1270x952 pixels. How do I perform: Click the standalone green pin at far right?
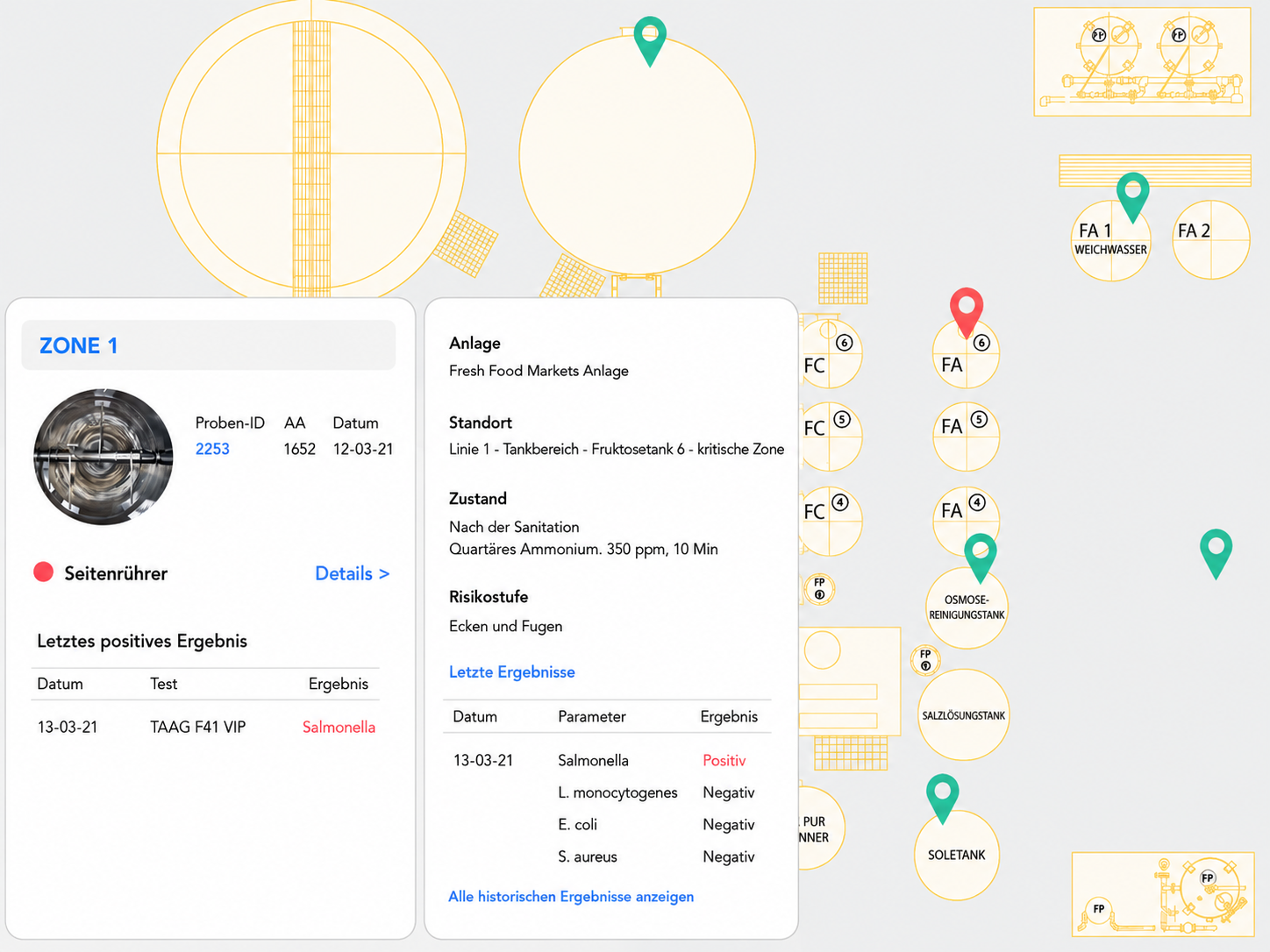pos(1216,553)
